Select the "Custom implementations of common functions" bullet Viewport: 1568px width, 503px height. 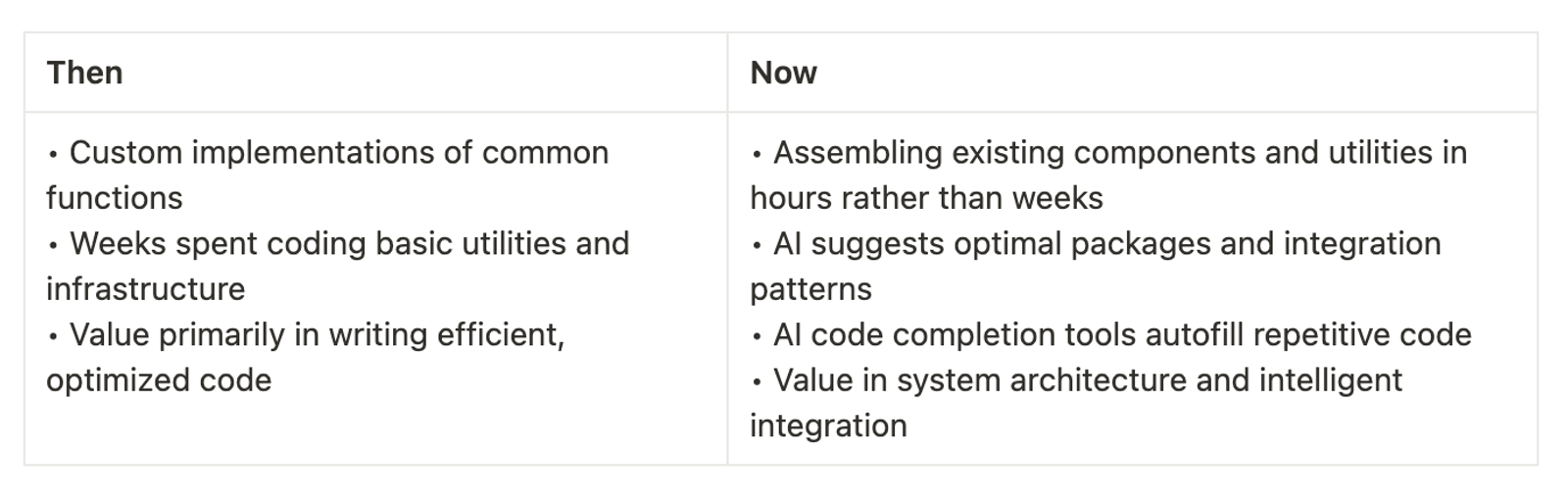pos(327,175)
